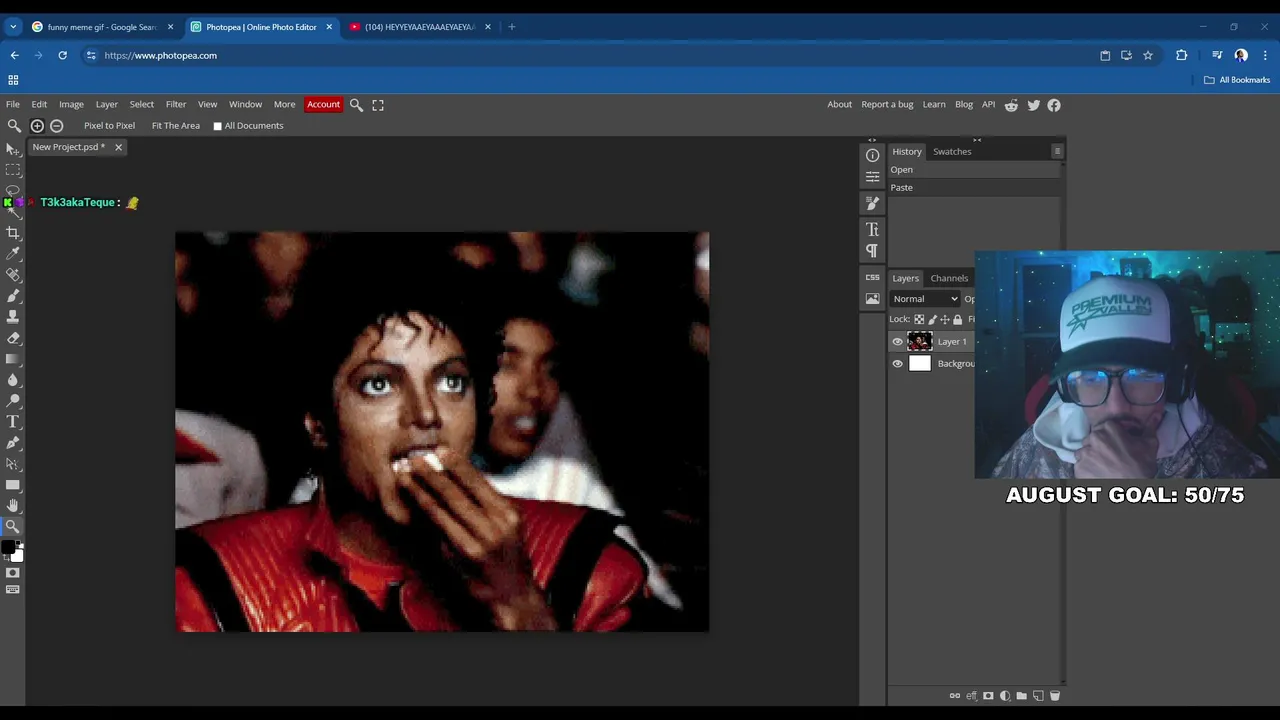This screenshot has width=1280, height=720.
Task: Select the Type tool
Action: point(12,422)
